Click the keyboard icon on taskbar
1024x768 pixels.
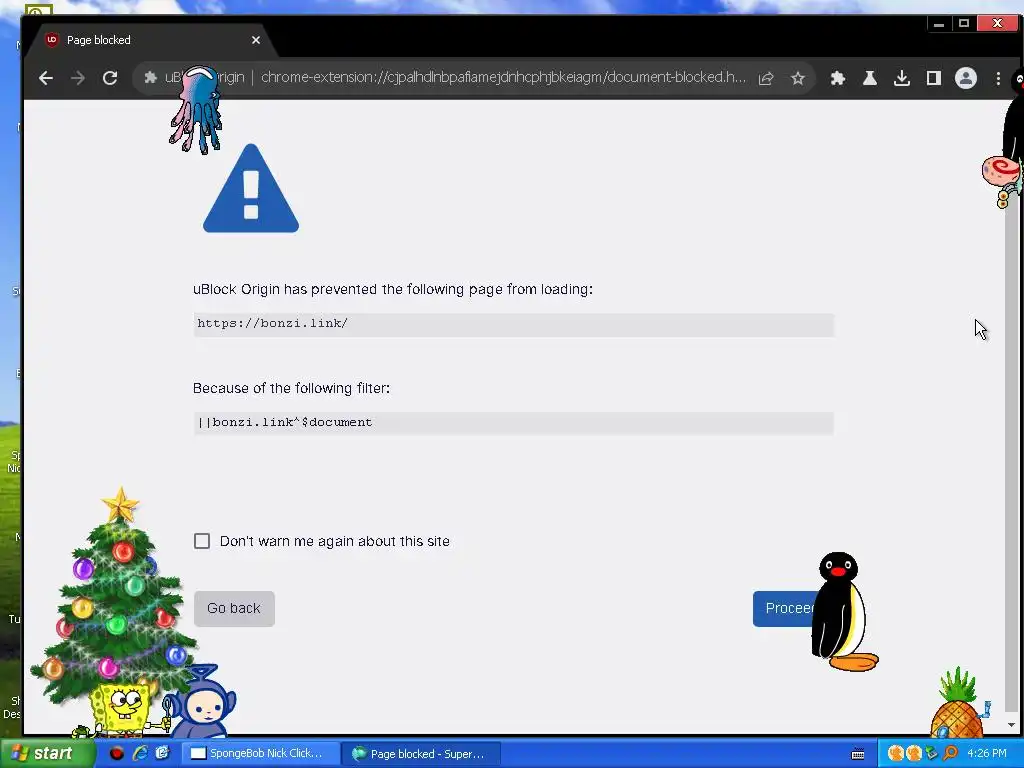tap(857, 754)
